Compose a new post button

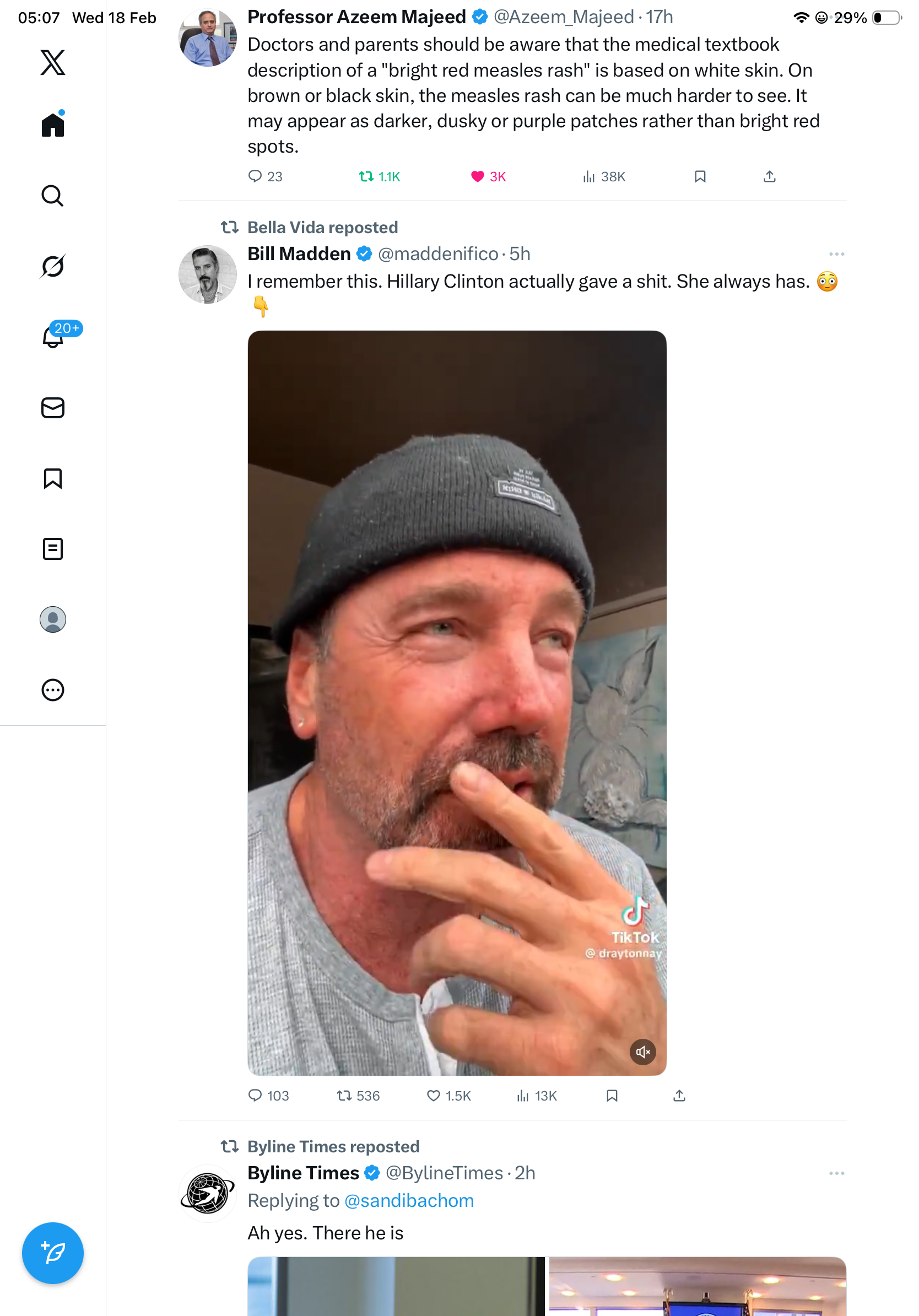tap(53, 1253)
